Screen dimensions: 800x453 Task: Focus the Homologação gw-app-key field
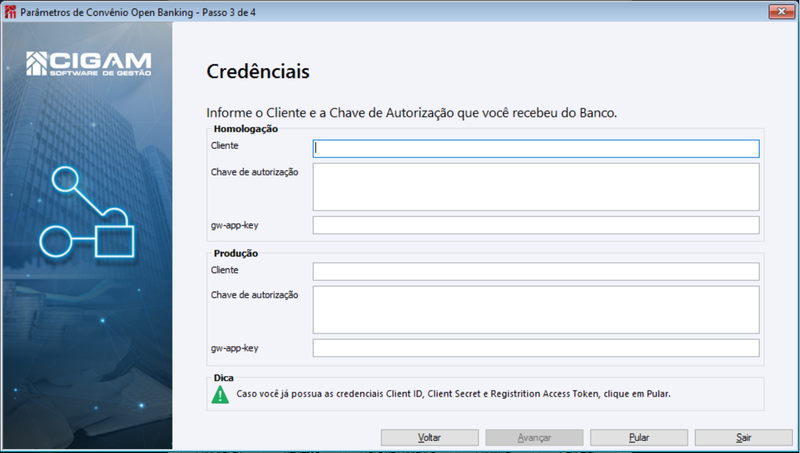pyautogui.click(x=536, y=225)
